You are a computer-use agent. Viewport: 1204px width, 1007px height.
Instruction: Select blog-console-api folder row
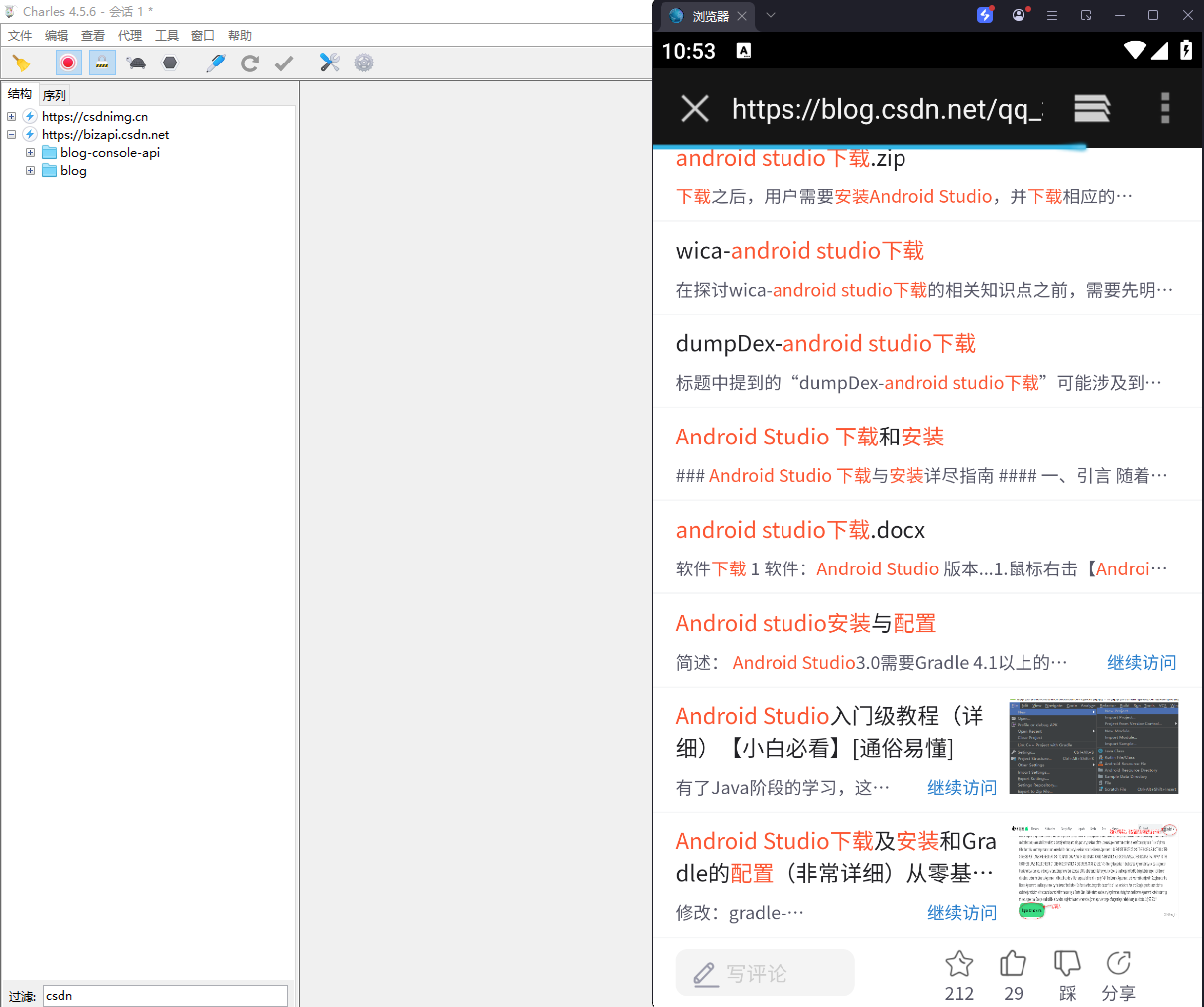109,152
